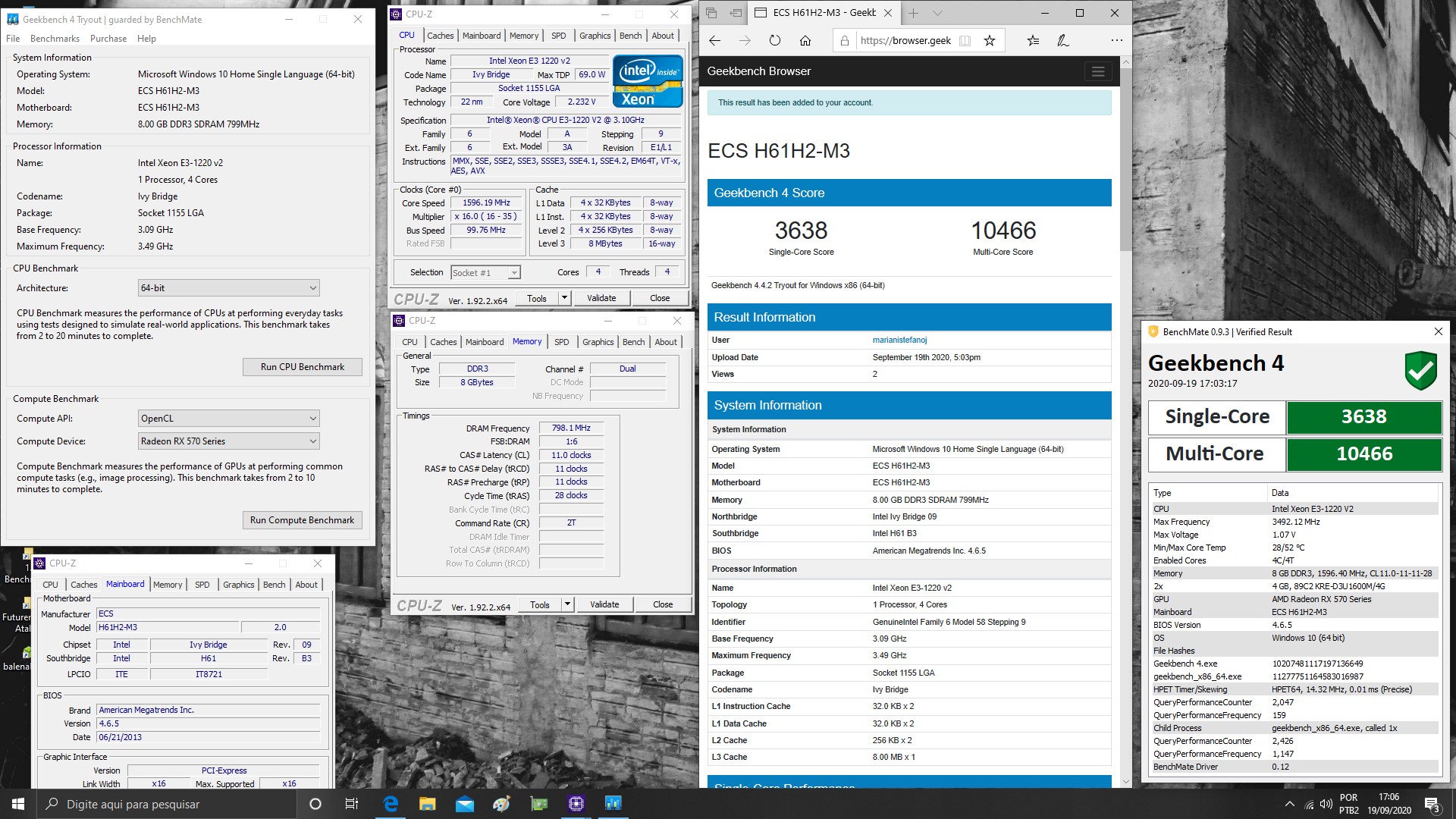The width and height of the screenshot is (1456, 819).
Task: Click the taskbar clock showing 17:06
Action: [1389, 804]
